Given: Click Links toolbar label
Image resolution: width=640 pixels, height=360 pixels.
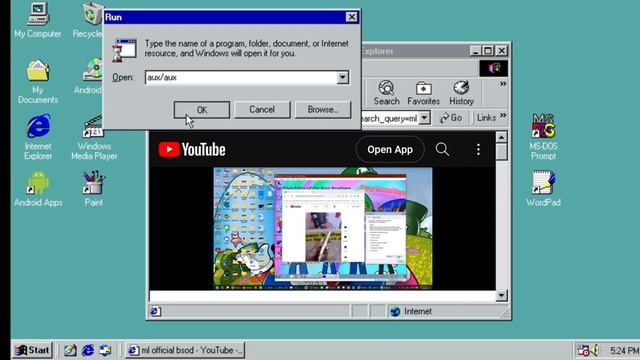Looking at the screenshot, I should tap(486, 118).
